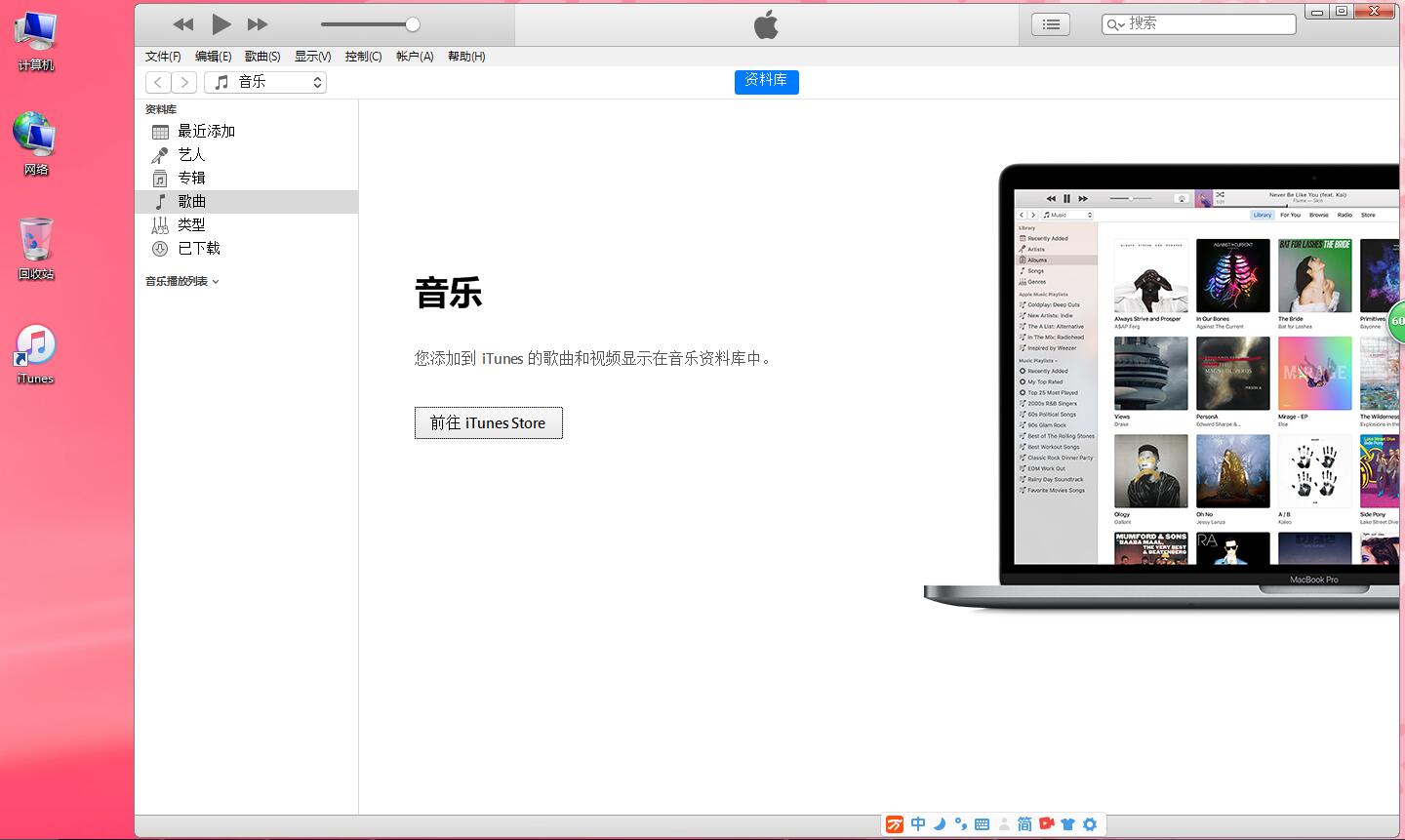Open the 歌曲(S) menu
The height and width of the screenshot is (840, 1405).
tap(262, 57)
